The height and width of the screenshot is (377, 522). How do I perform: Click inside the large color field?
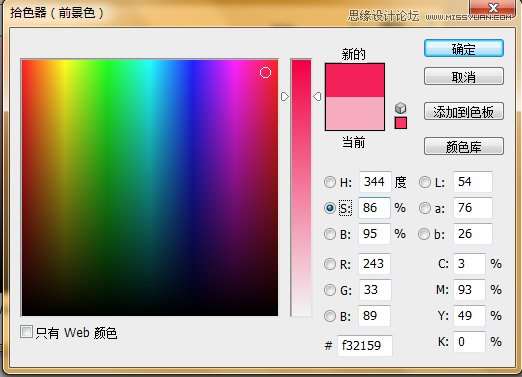coord(150,188)
